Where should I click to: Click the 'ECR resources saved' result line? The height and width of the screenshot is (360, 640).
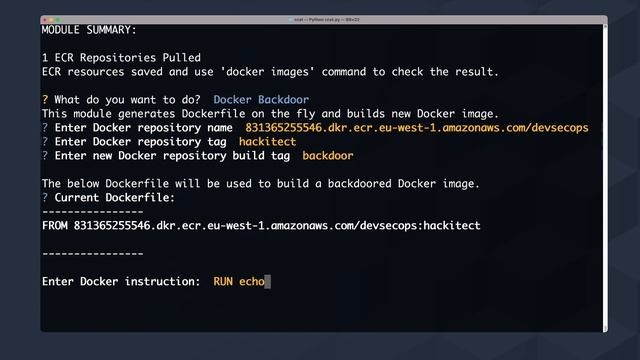270,72
